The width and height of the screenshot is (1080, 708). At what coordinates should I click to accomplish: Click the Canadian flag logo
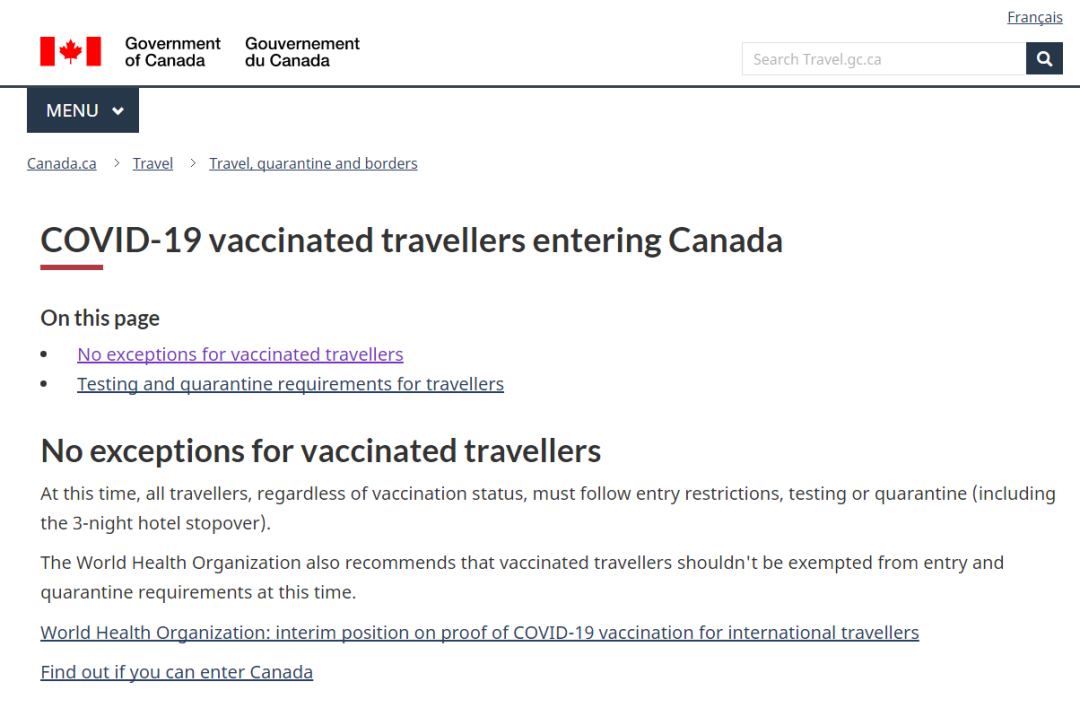coord(70,52)
